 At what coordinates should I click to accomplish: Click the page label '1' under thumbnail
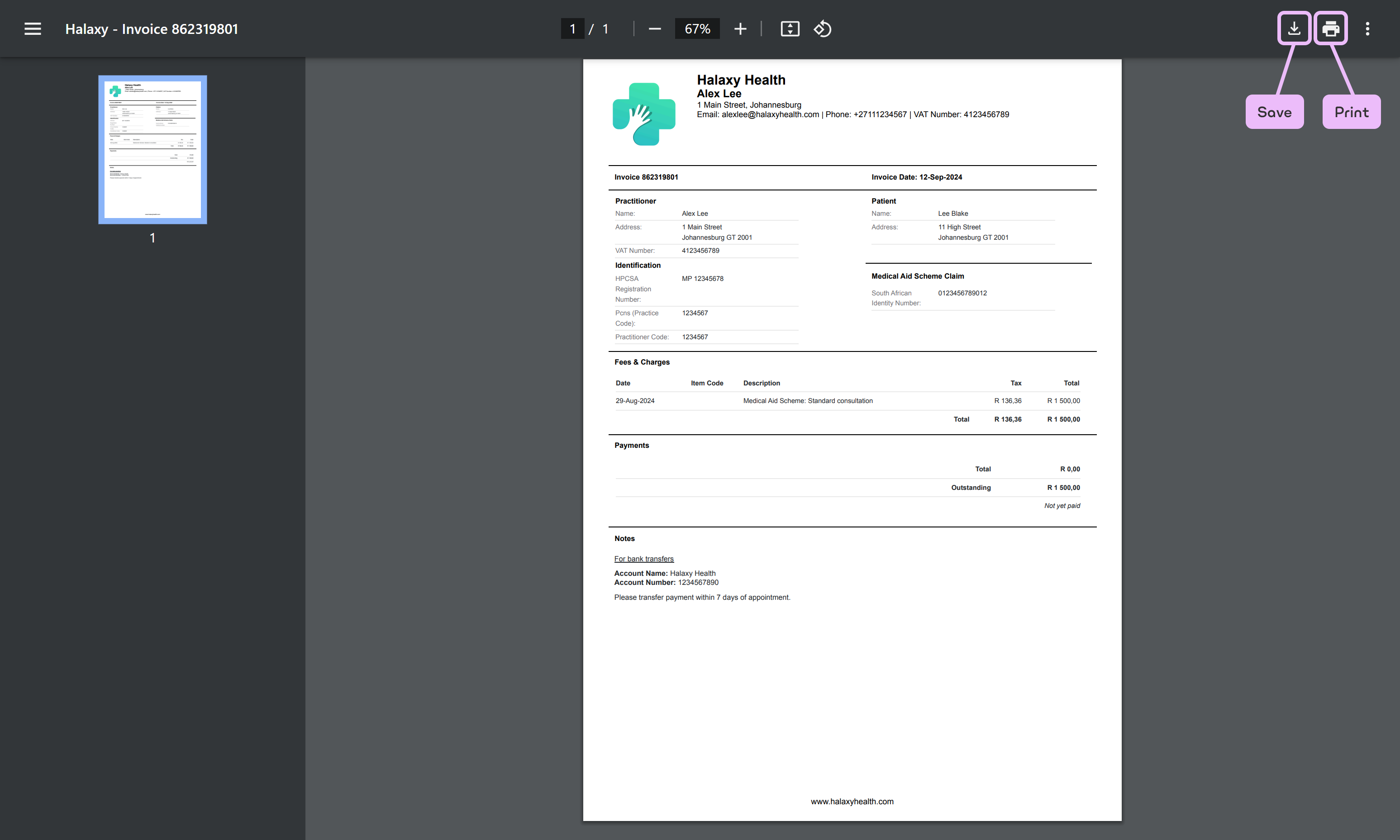click(x=152, y=238)
